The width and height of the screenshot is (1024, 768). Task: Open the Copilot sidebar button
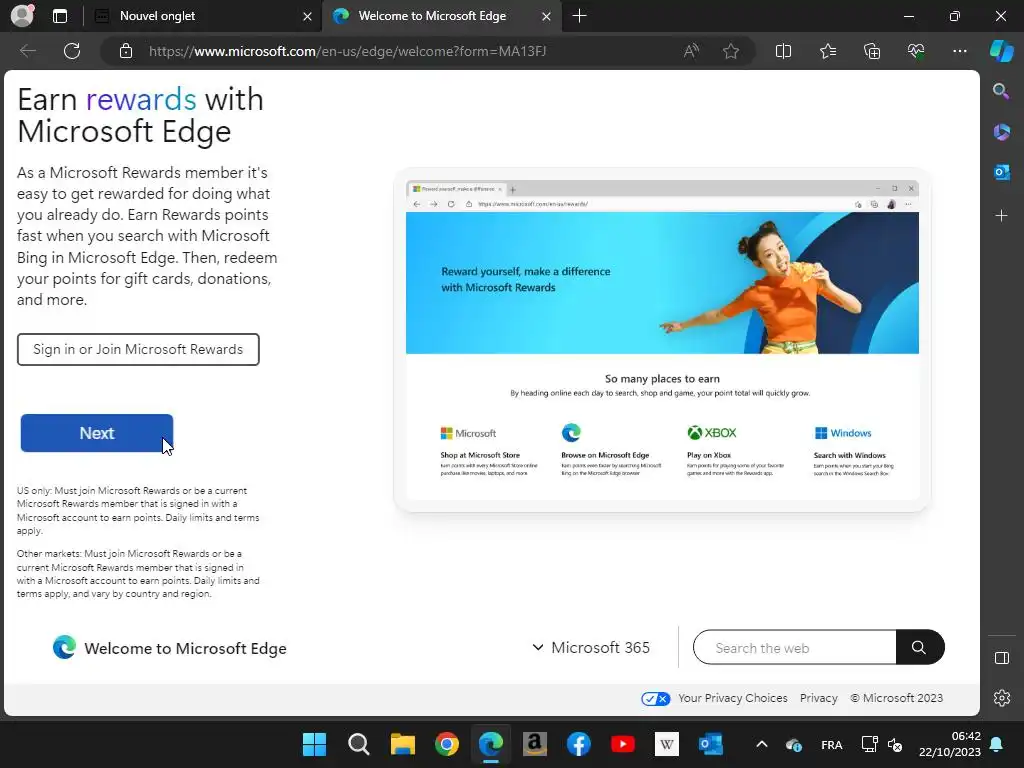click(x=1002, y=51)
